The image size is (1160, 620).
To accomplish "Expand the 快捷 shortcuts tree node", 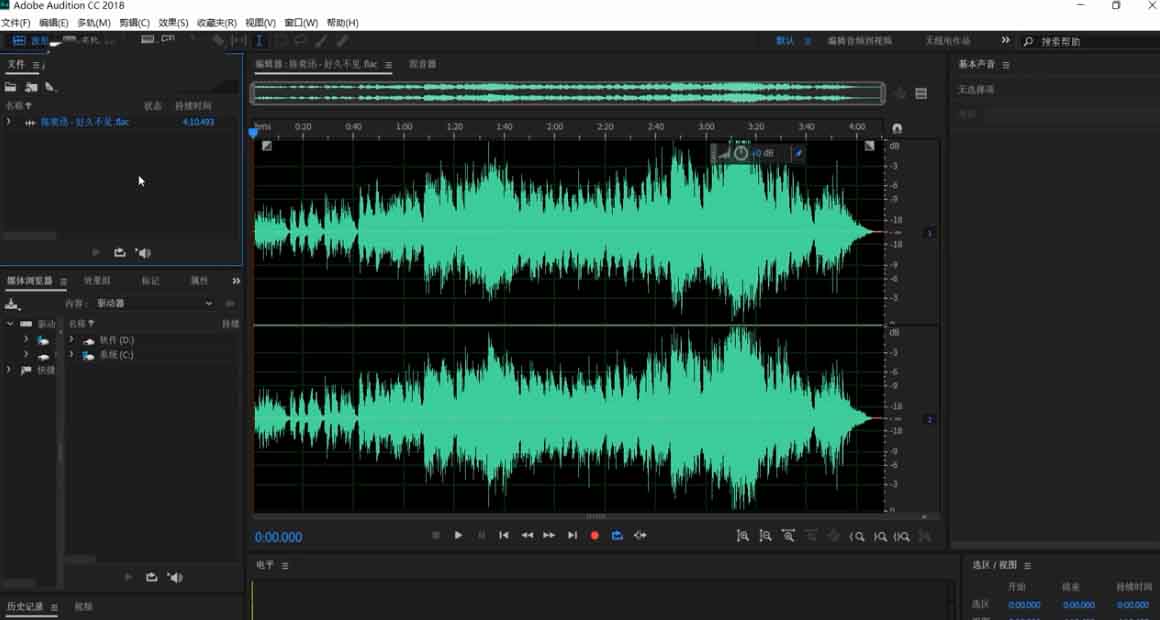I will 10,370.
